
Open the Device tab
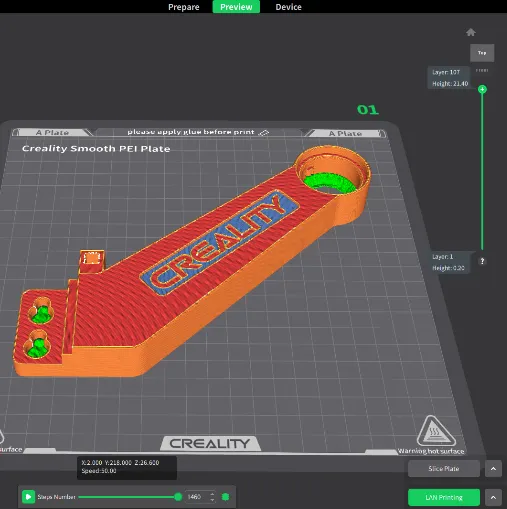point(288,7)
